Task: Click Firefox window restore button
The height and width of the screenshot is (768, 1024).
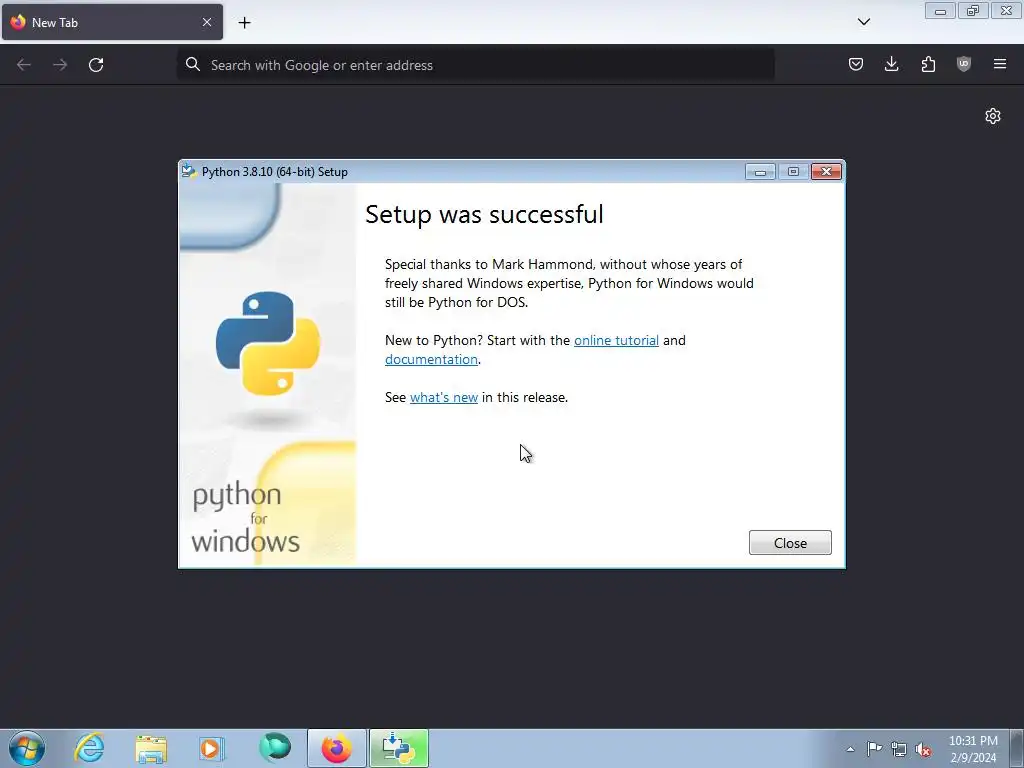Action: pos(972,10)
